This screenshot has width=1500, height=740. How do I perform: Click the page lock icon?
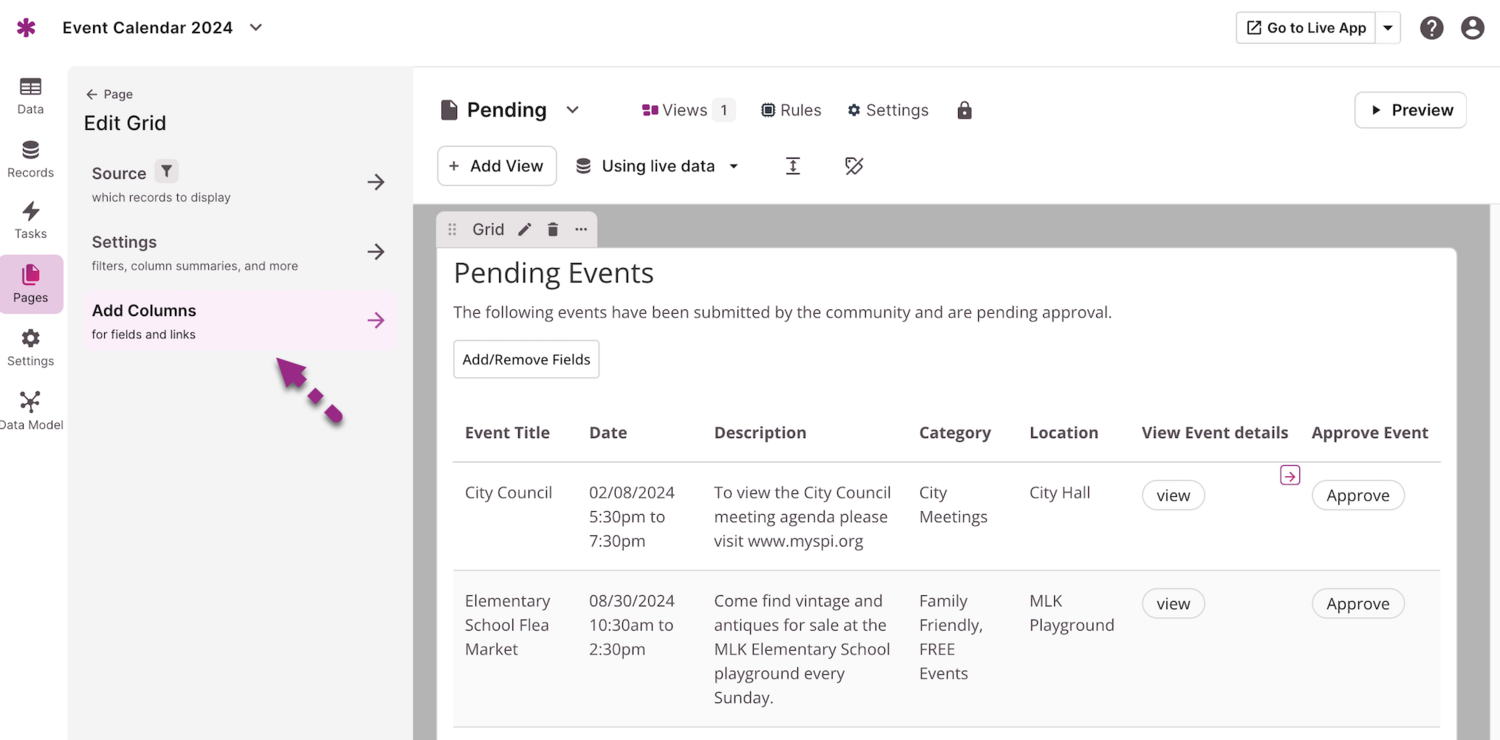pyautogui.click(x=964, y=111)
